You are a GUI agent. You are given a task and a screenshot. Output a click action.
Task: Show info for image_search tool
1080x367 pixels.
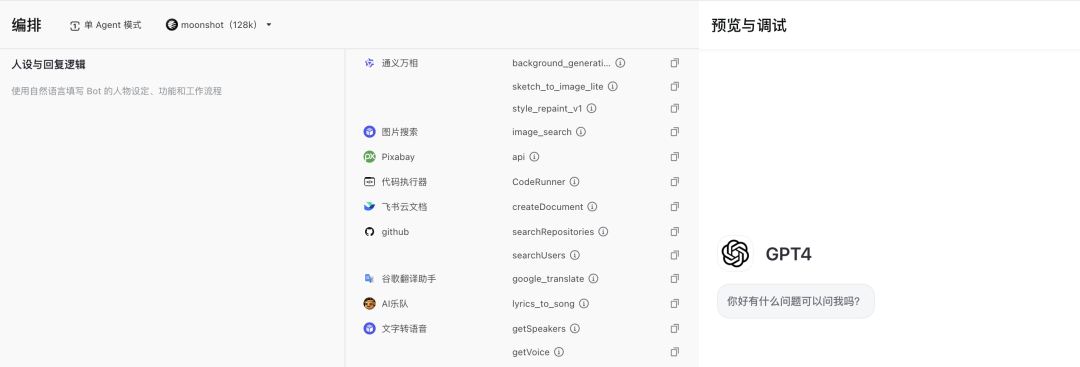(581, 132)
